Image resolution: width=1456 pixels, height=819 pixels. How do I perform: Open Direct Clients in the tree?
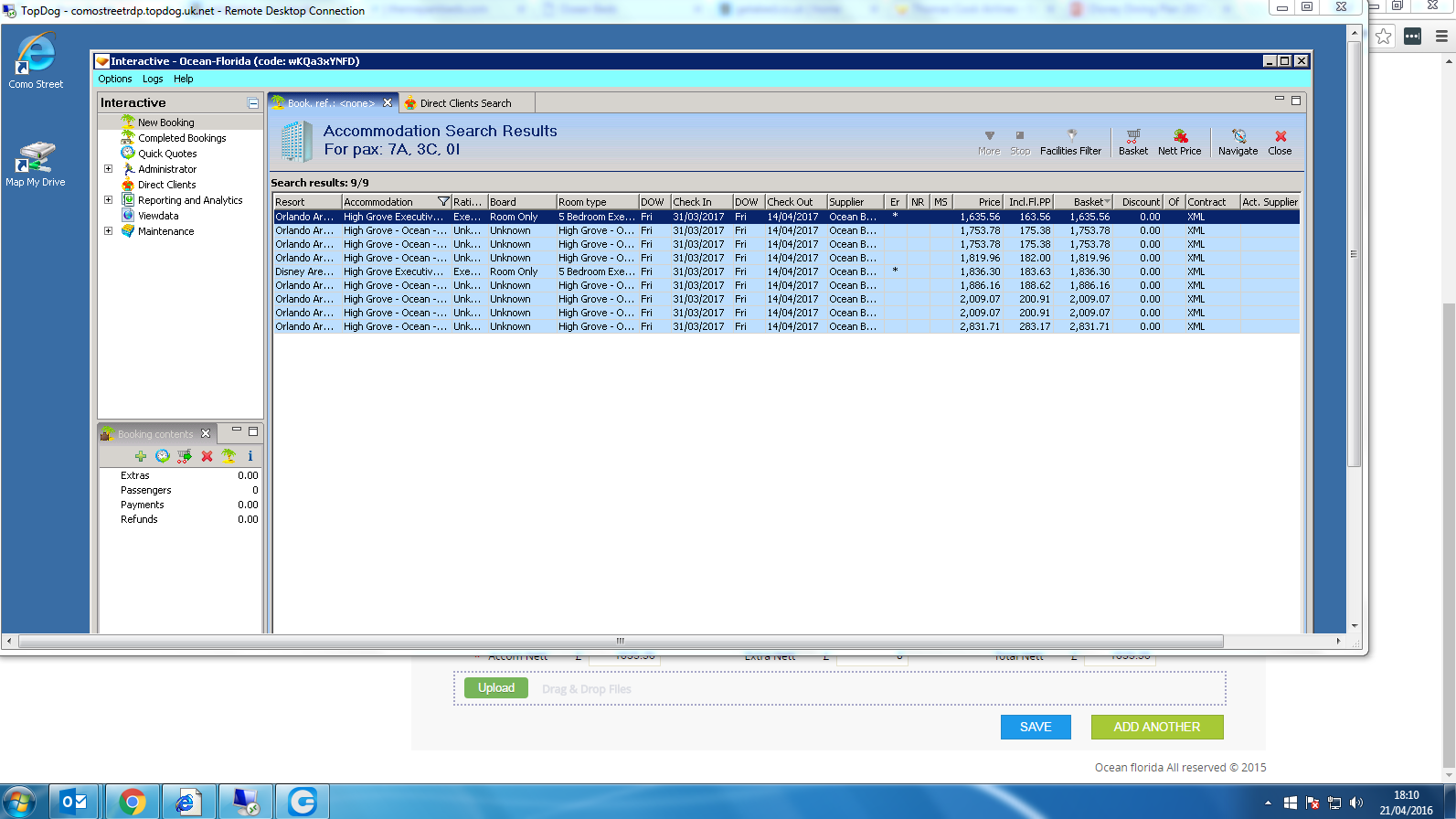[166, 185]
